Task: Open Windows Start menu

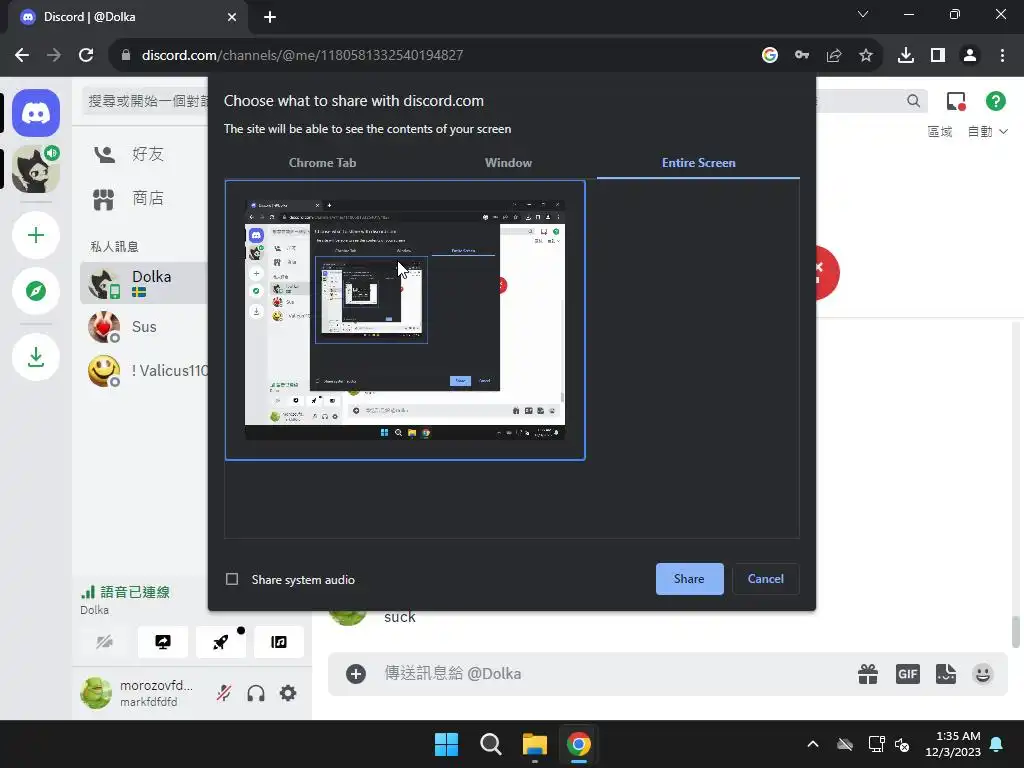Action: tap(447, 744)
